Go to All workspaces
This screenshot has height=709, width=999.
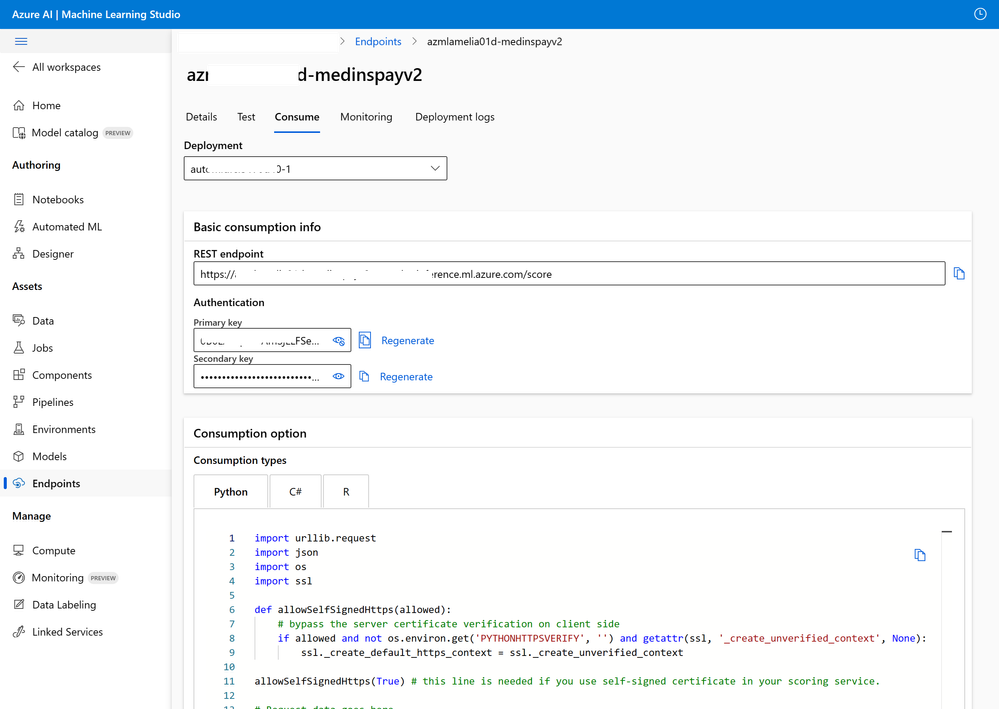click(66, 67)
